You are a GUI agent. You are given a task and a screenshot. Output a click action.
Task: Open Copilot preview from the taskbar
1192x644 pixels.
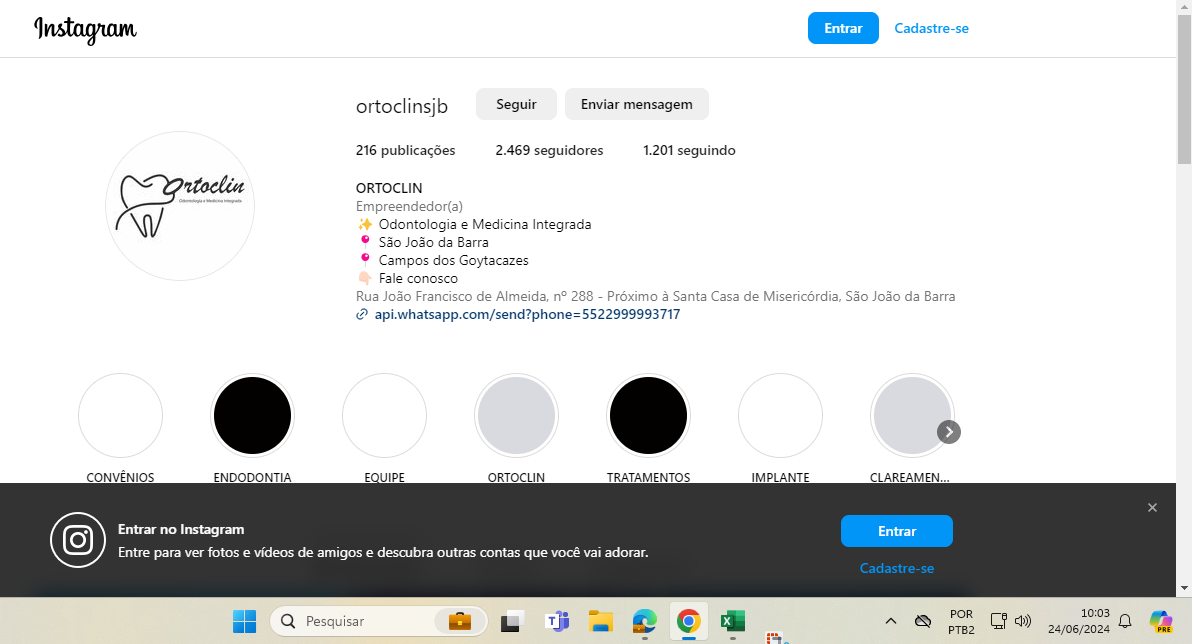click(1161, 621)
